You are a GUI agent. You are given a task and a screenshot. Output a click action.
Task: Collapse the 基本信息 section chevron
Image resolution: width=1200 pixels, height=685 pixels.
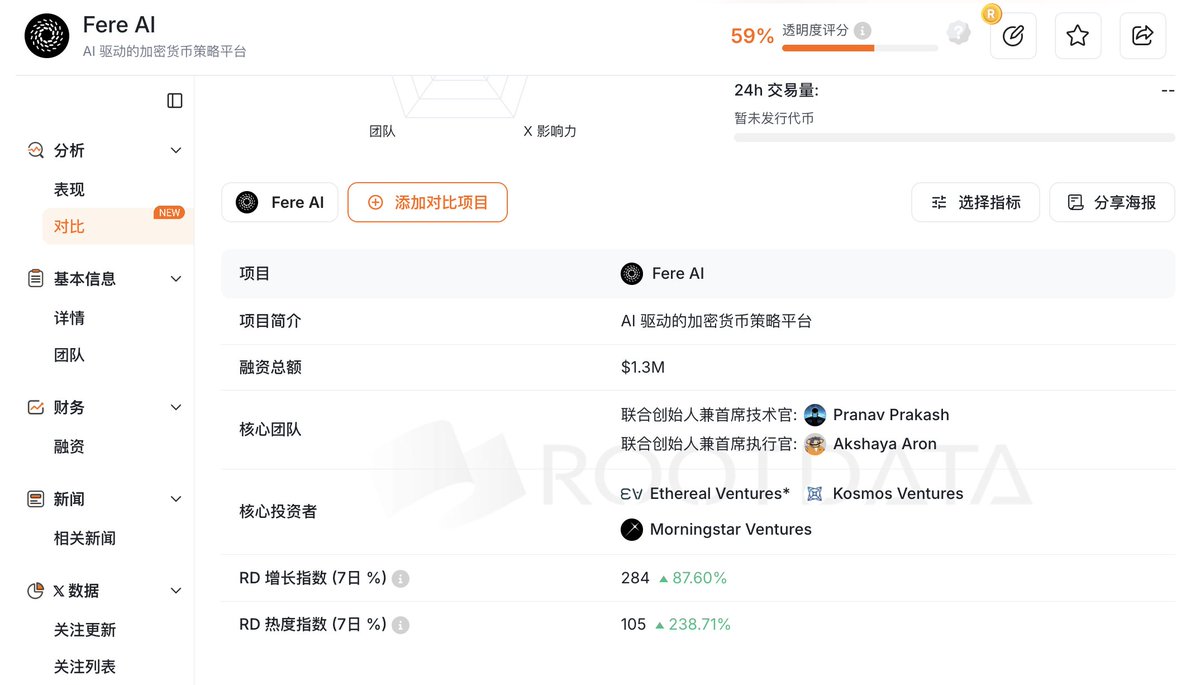[176, 279]
